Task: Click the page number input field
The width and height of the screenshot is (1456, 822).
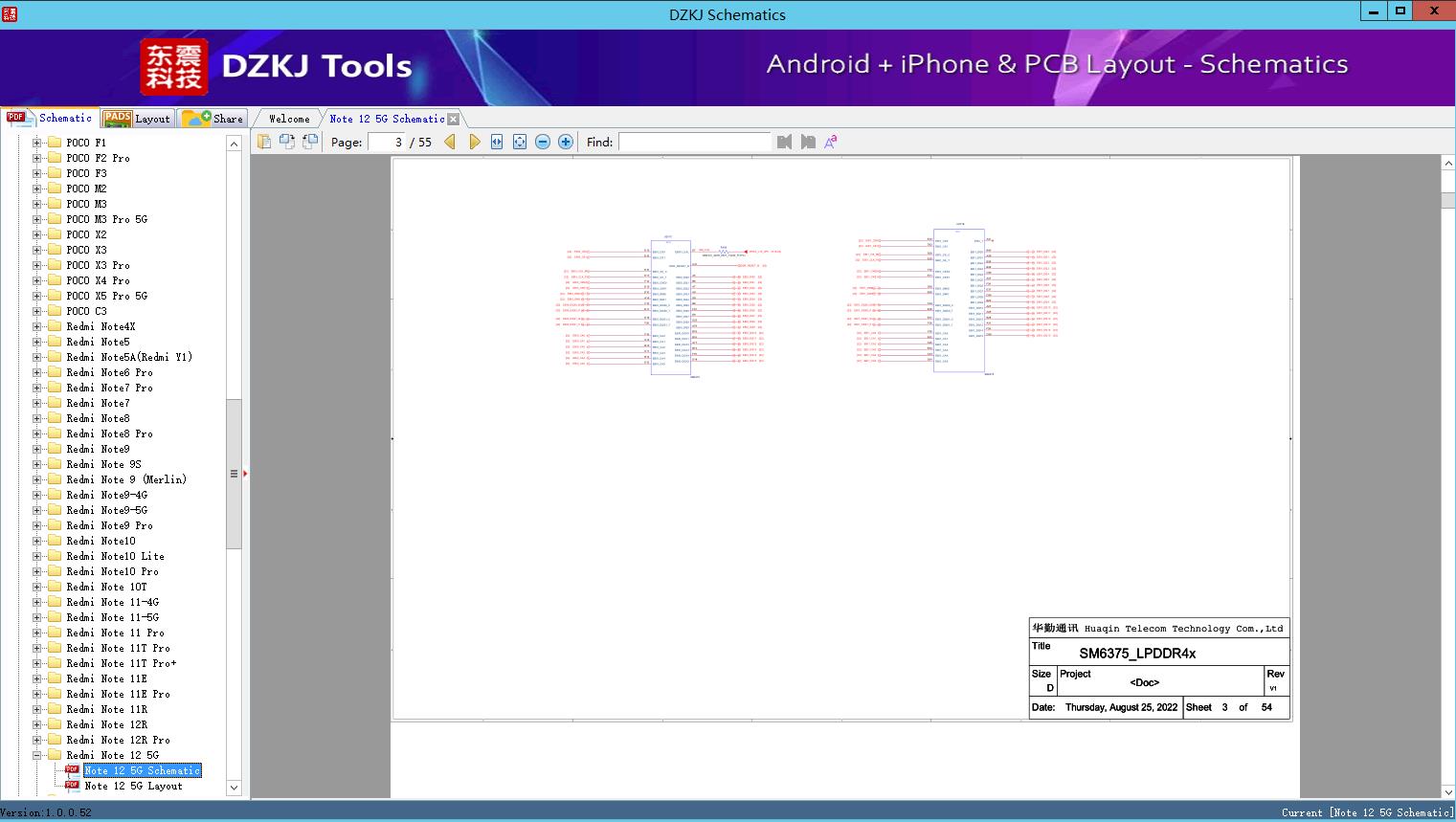Action: [386, 142]
